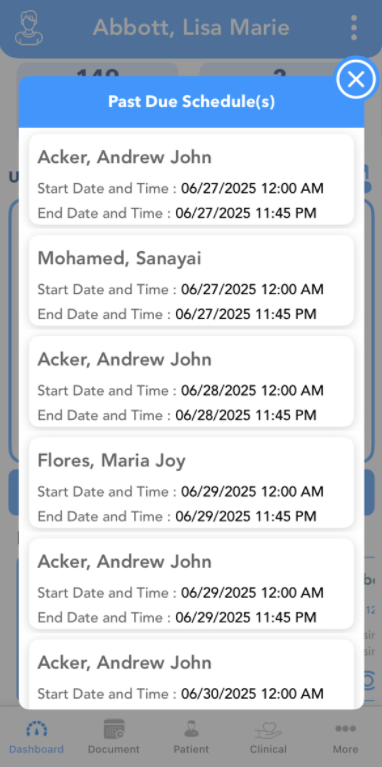Open Acker, Andrew John 06/30/2025 schedule
382x767 pixels.
[x=191, y=674]
